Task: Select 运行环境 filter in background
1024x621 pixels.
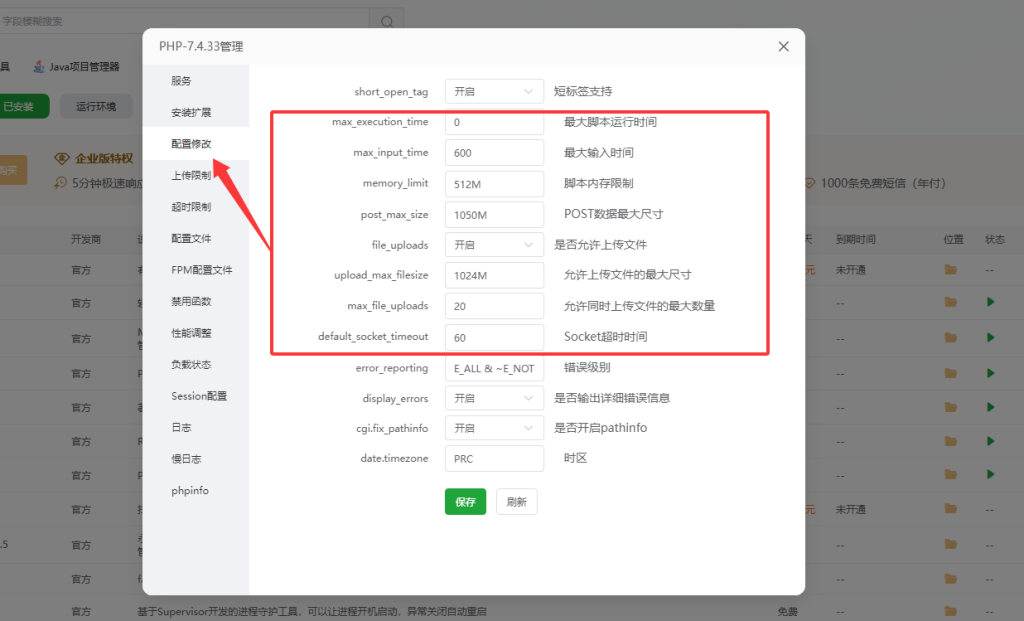Action: (96, 106)
